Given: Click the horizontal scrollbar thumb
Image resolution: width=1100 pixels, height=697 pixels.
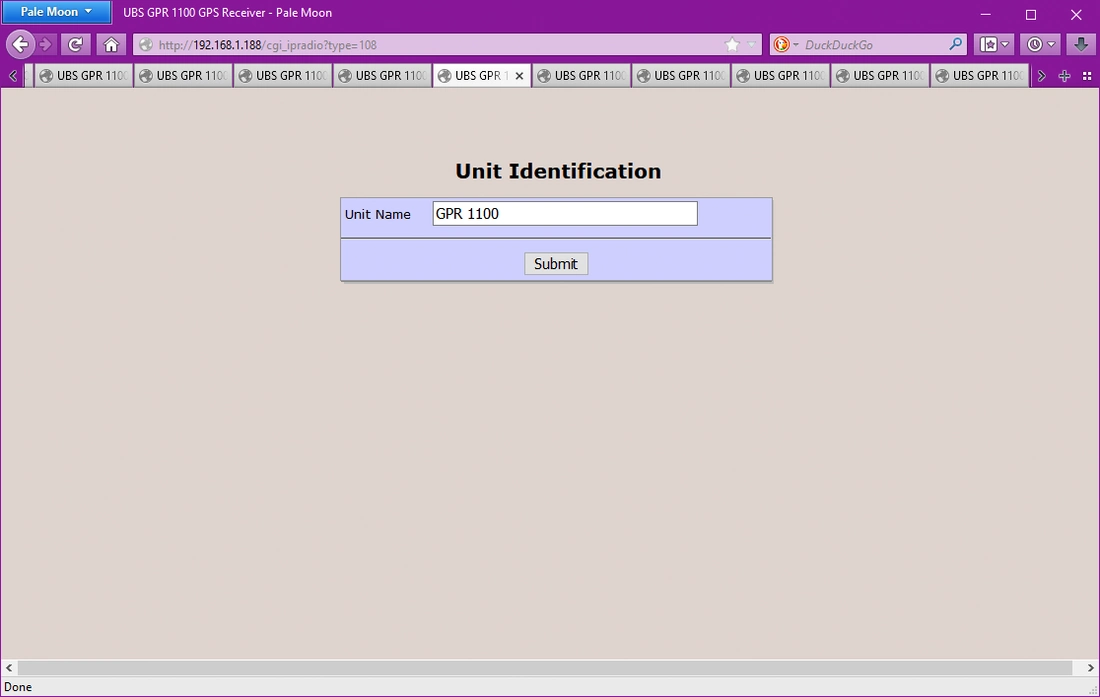Looking at the screenshot, I should (545, 668).
